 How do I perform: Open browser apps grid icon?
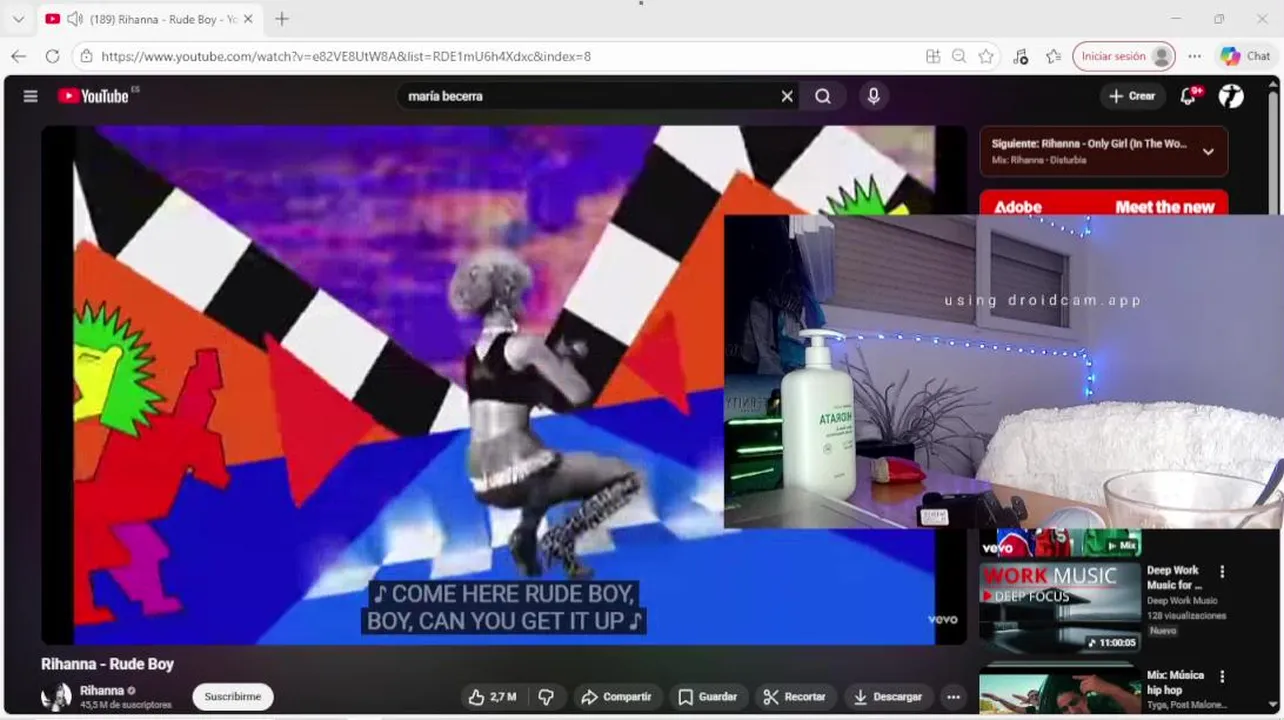click(933, 56)
